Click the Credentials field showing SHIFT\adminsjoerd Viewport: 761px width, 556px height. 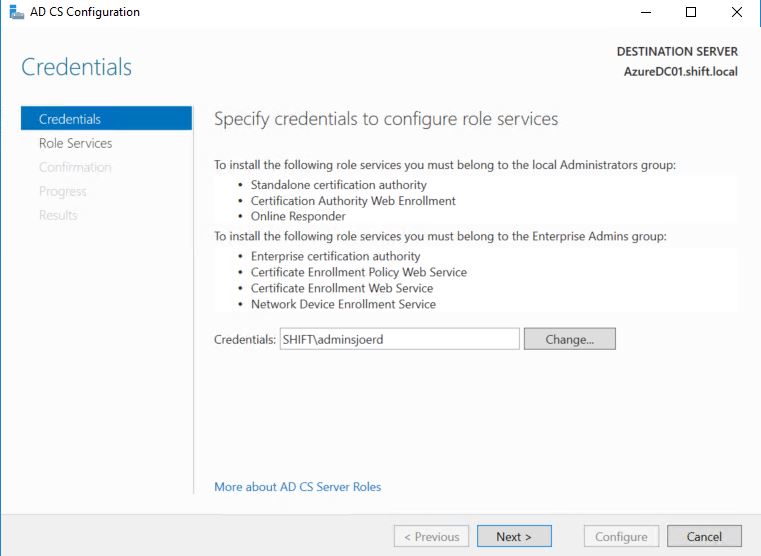point(399,339)
